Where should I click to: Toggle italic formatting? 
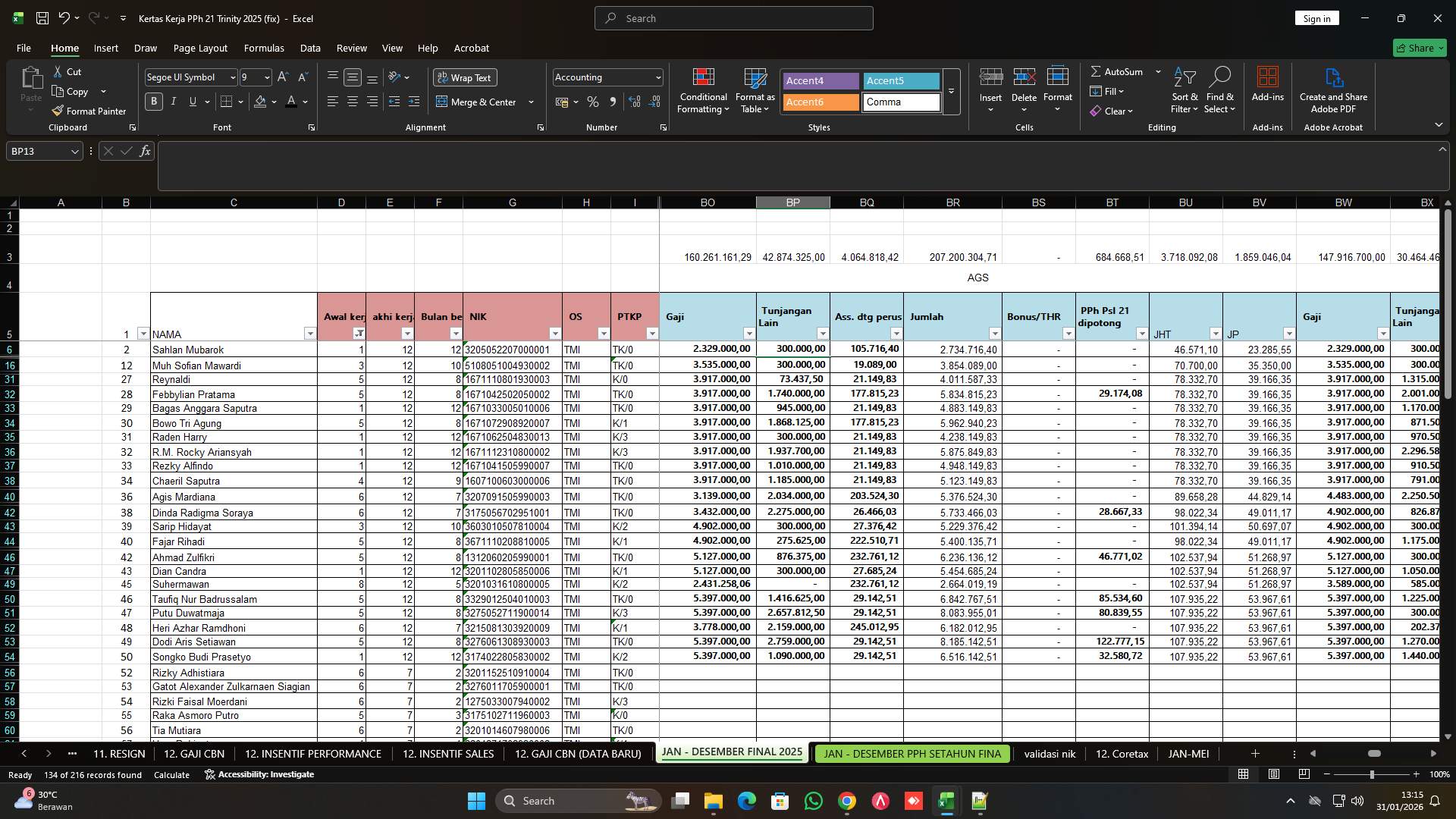(173, 101)
